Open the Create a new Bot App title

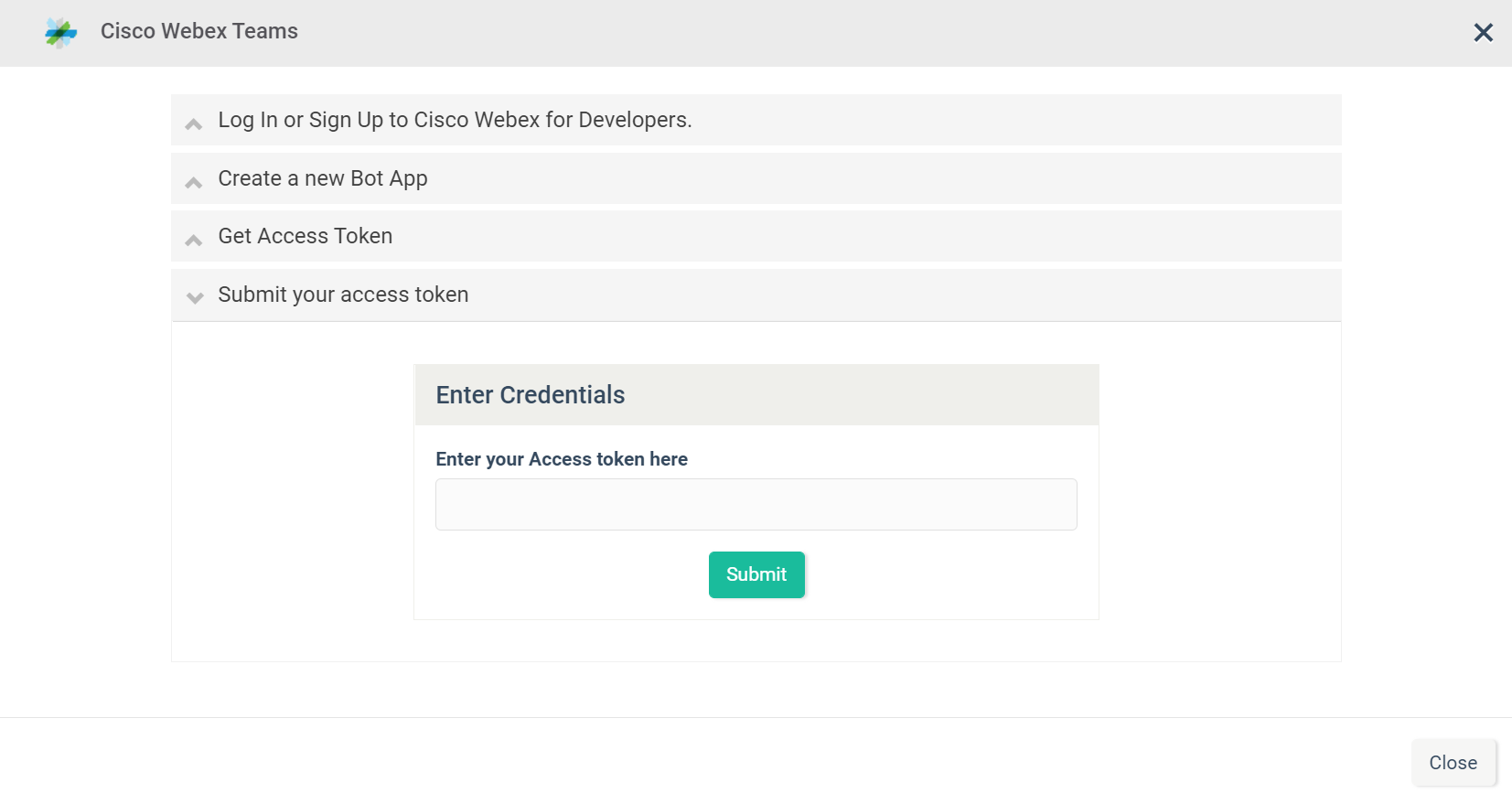323,178
